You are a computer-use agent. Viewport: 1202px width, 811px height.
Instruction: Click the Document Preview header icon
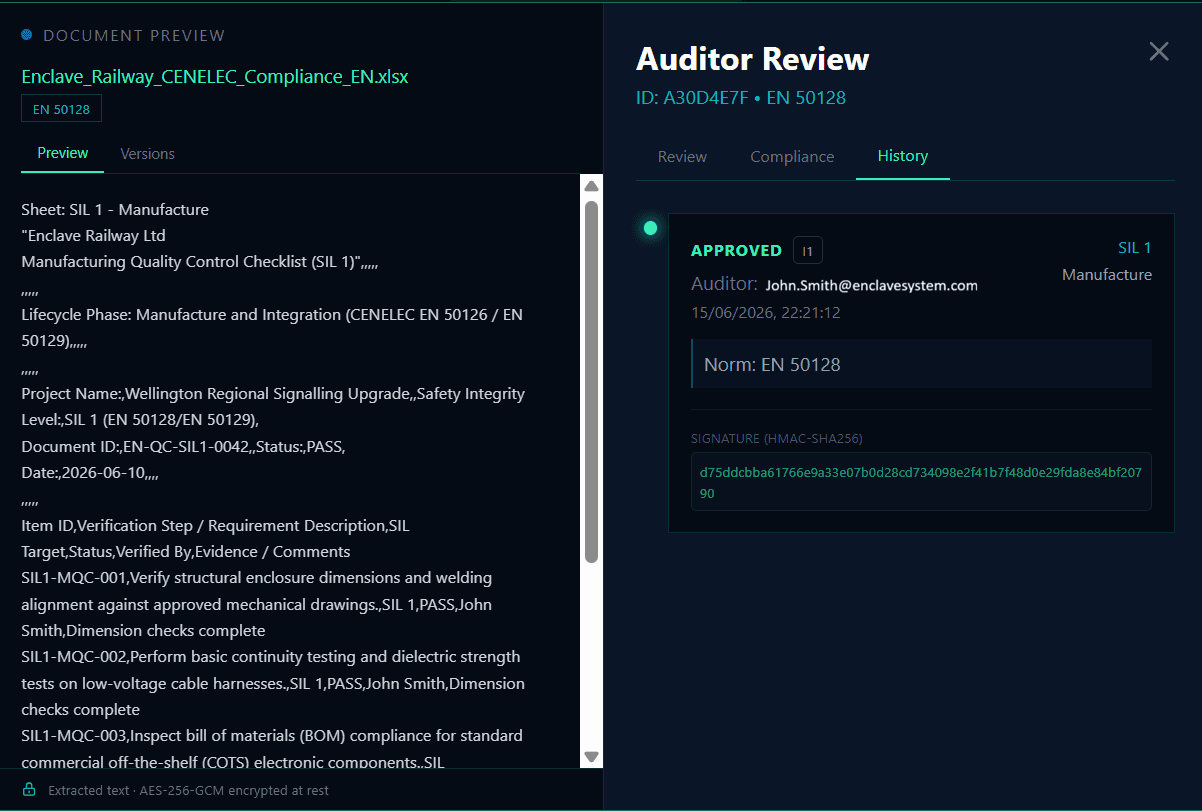click(27, 35)
